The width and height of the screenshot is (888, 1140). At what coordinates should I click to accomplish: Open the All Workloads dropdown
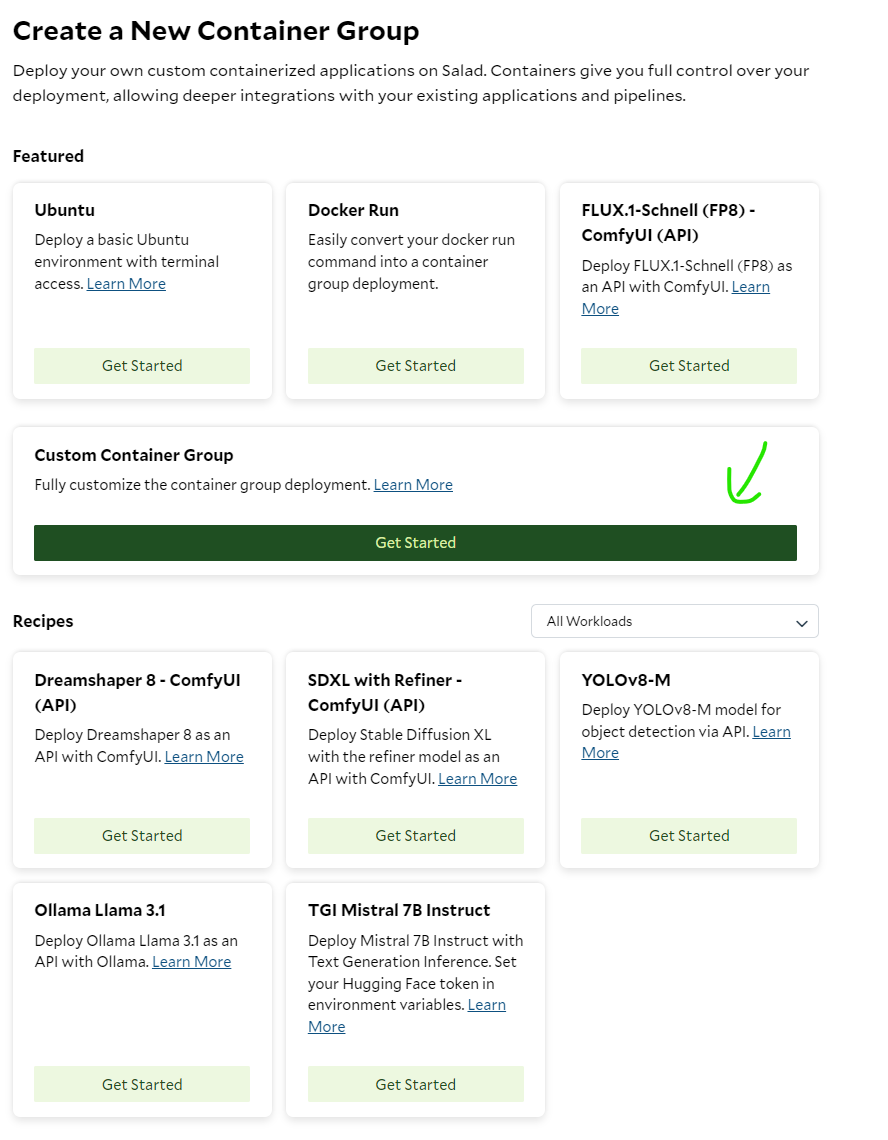coord(674,621)
